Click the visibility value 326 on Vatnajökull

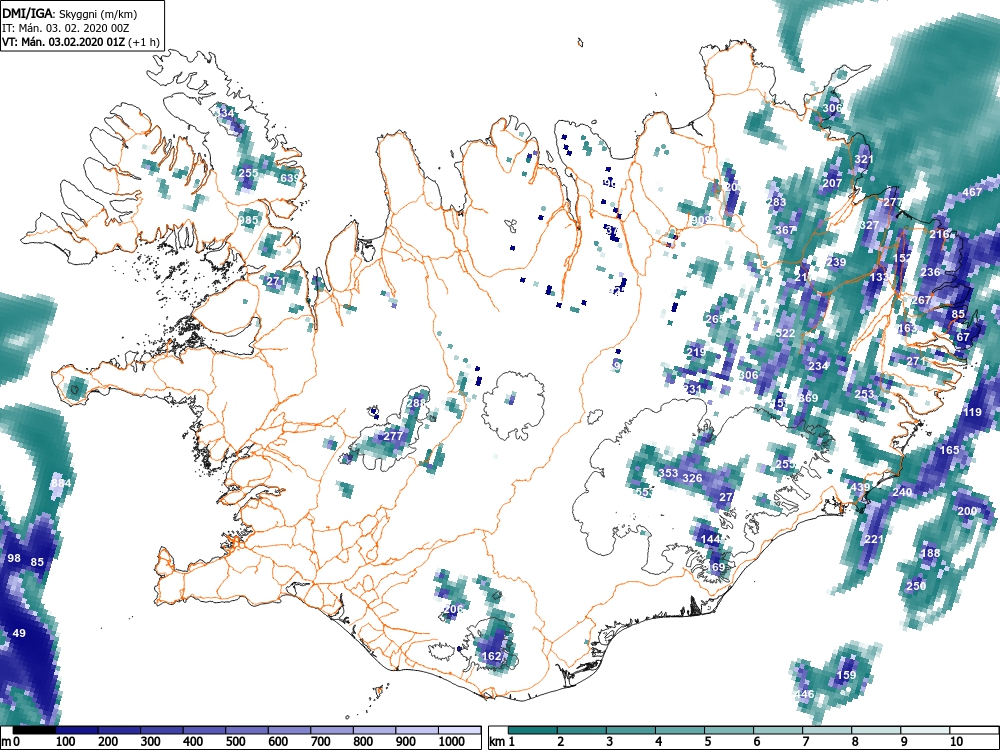692,478
